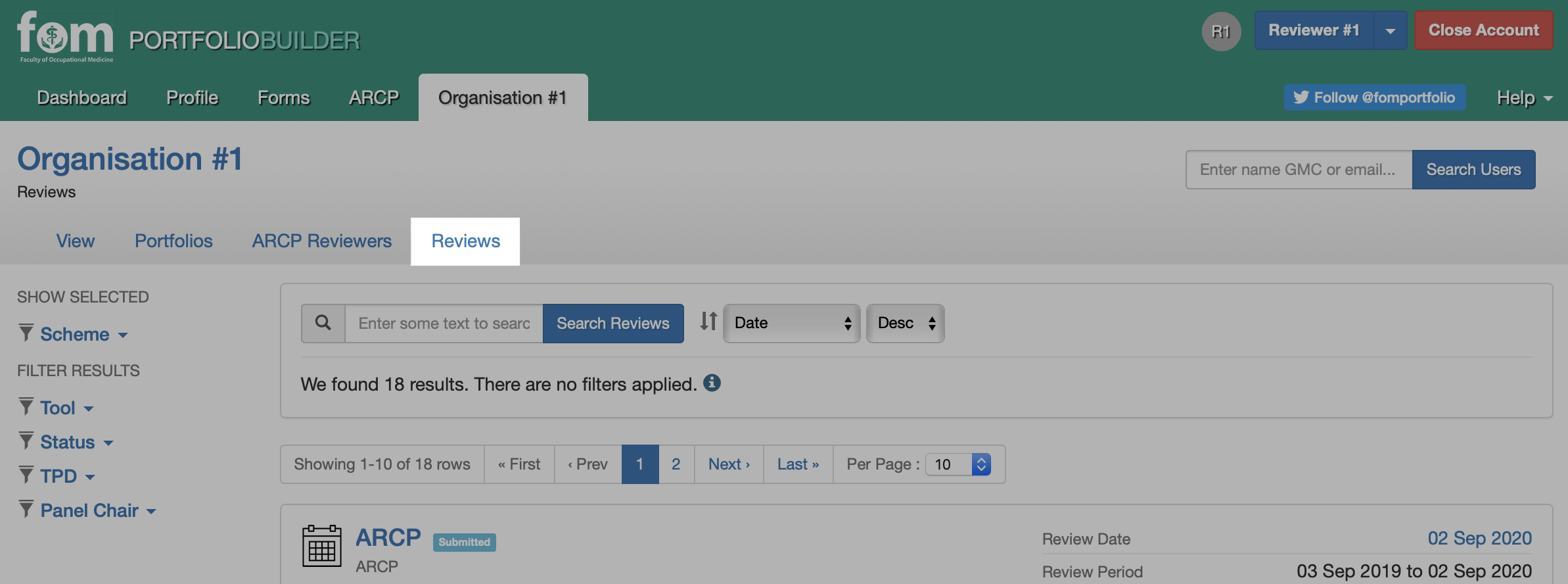1568x584 pixels.
Task: Switch to the View sub-tab
Action: [x=76, y=241]
